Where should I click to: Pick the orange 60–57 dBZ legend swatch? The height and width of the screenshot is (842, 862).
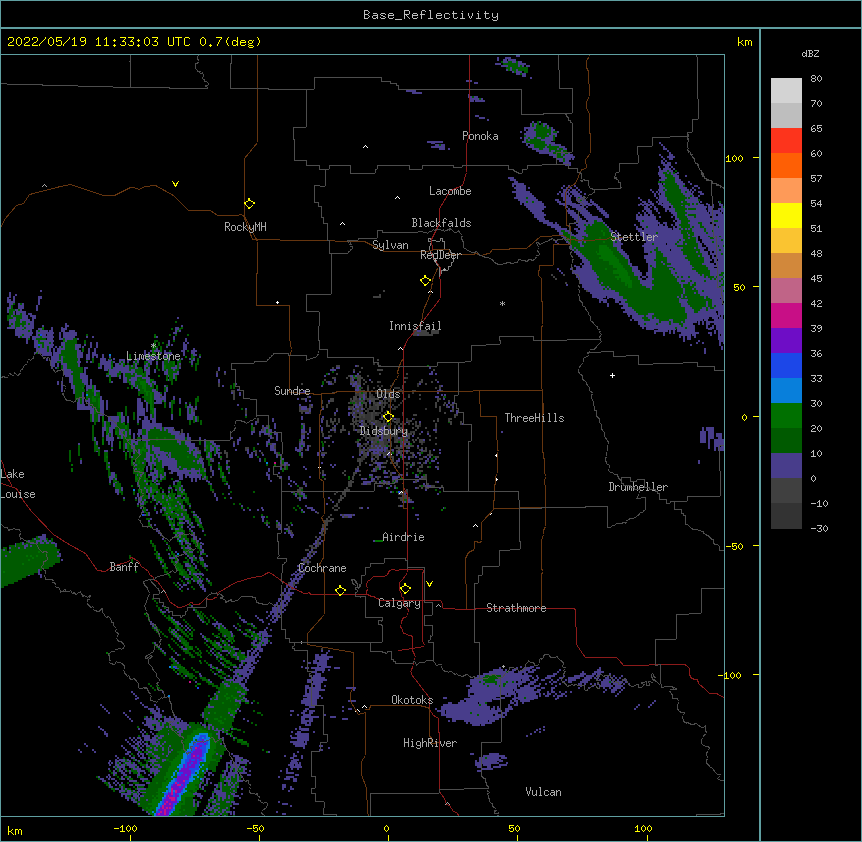(x=786, y=165)
